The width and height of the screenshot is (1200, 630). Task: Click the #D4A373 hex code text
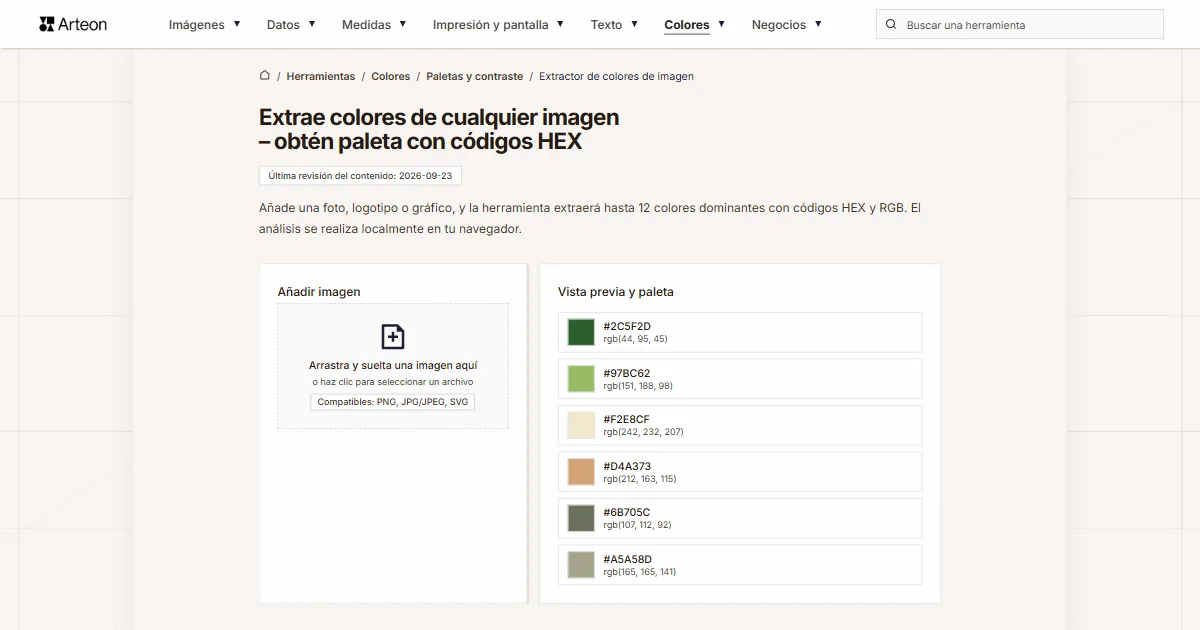coord(627,466)
